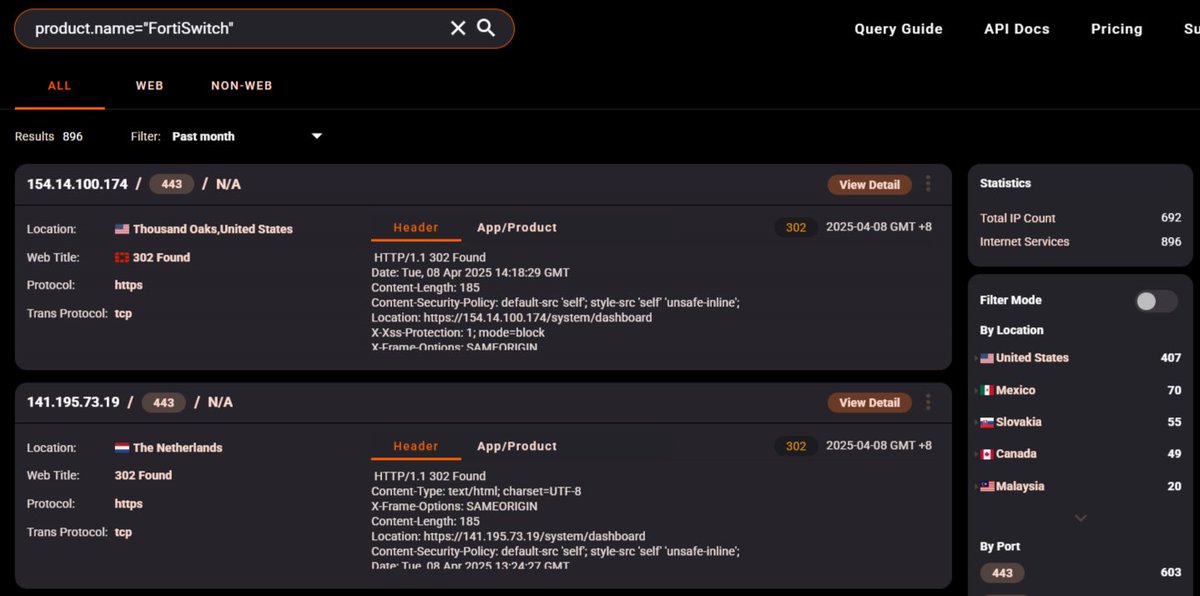
Task: Click the Netherlands flag beside location
Action: point(122,448)
